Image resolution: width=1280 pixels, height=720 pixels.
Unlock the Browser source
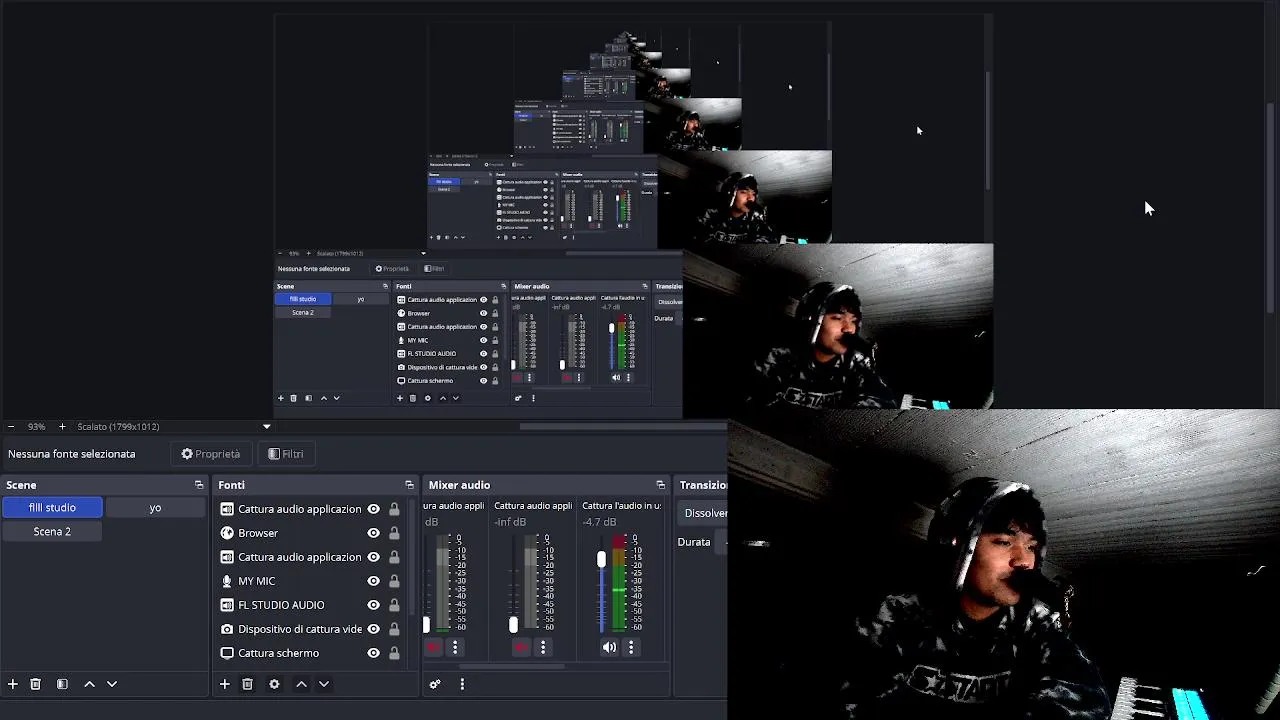tap(394, 533)
